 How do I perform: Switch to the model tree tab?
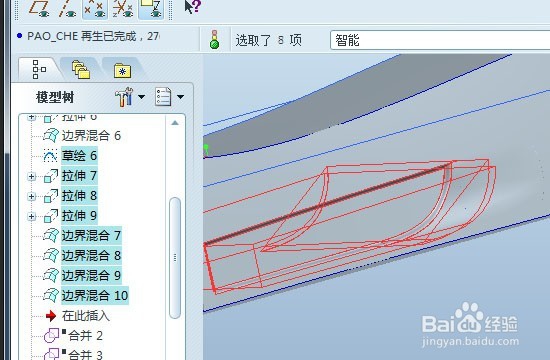pyautogui.click(x=39, y=69)
